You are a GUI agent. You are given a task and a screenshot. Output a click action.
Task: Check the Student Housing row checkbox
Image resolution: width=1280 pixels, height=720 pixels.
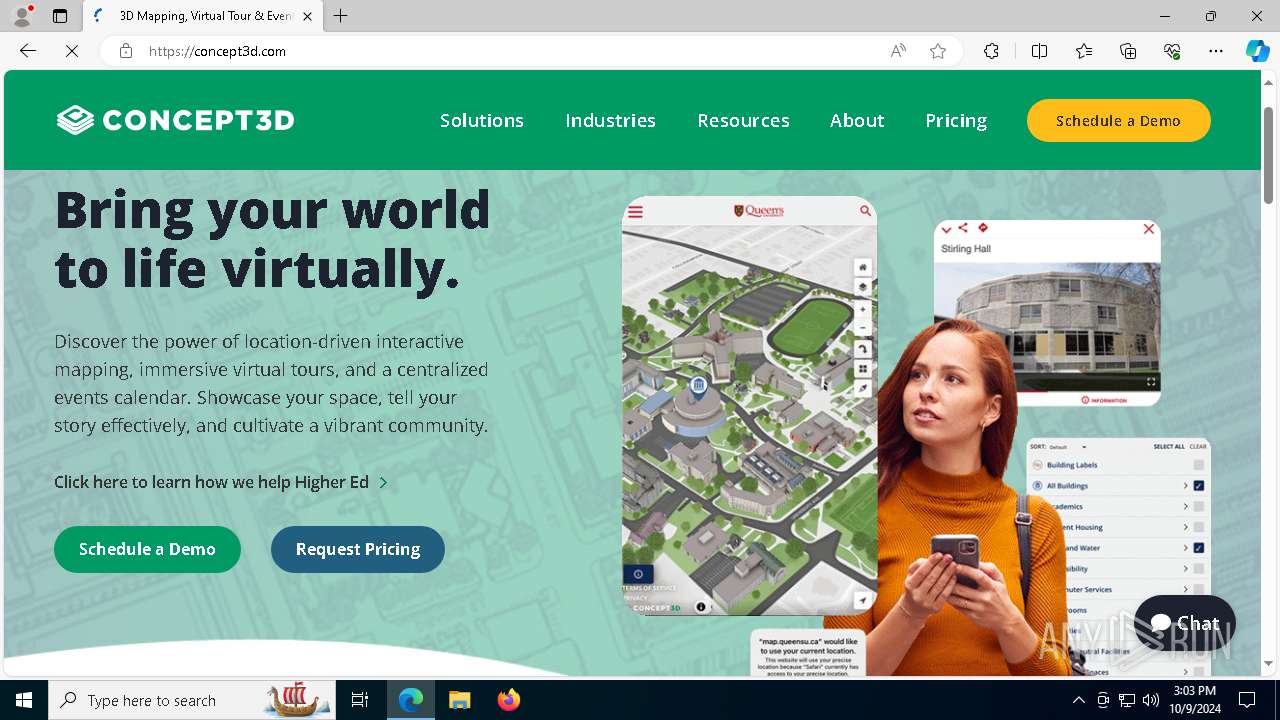pos(1198,527)
